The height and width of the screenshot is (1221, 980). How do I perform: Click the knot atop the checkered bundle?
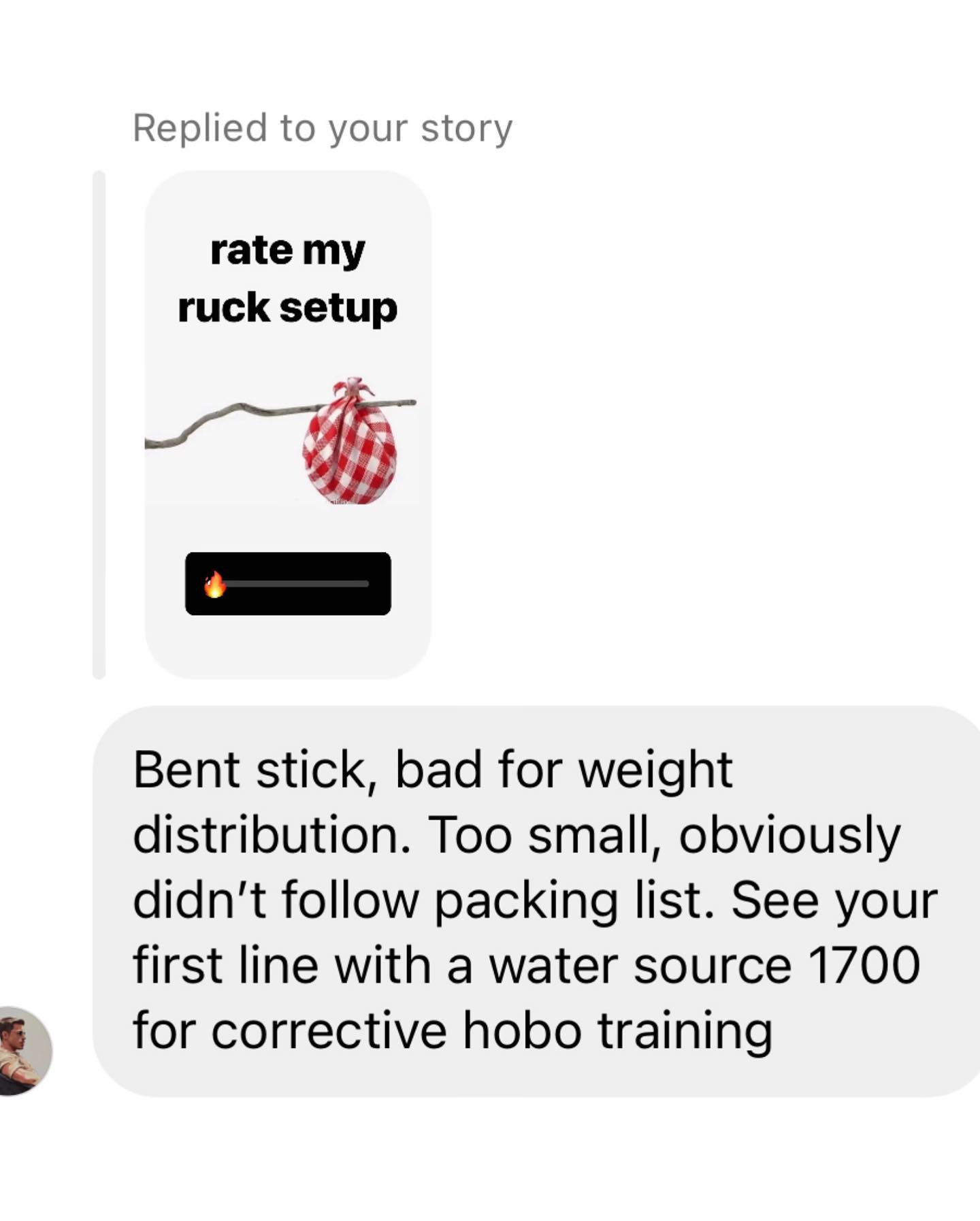[352, 389]
